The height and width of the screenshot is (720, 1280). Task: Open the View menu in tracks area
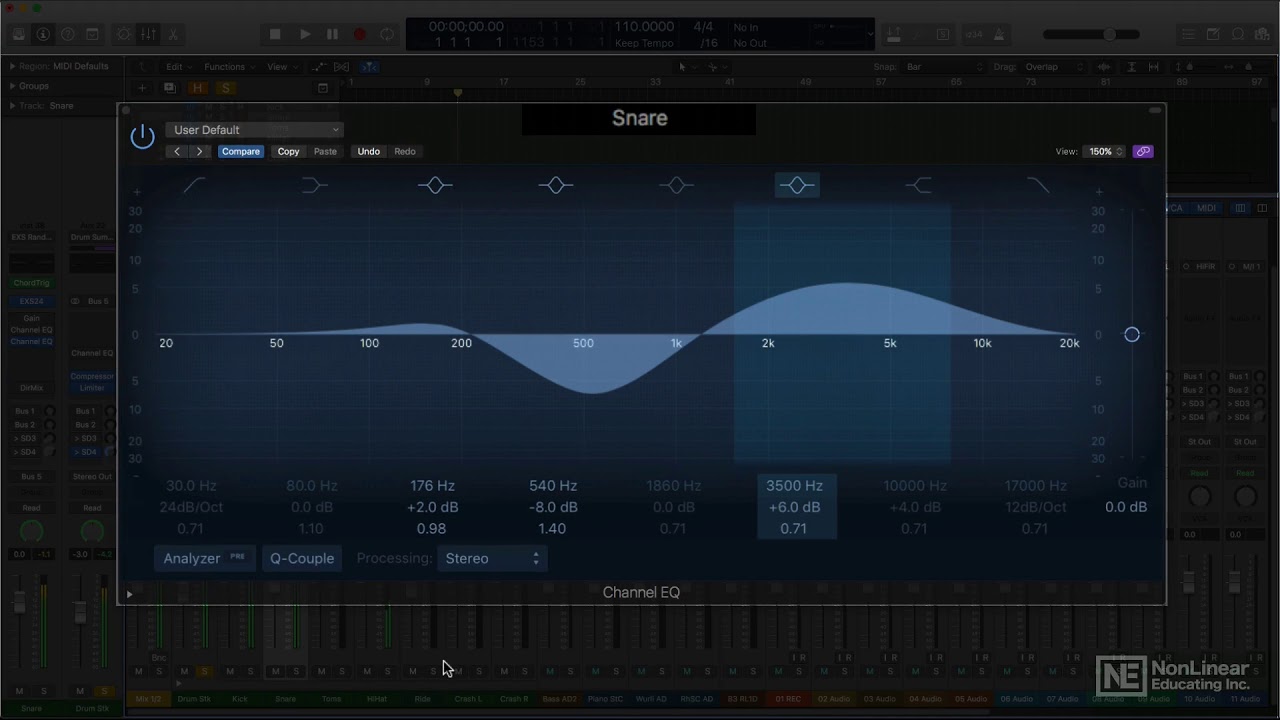coord(281,67)
